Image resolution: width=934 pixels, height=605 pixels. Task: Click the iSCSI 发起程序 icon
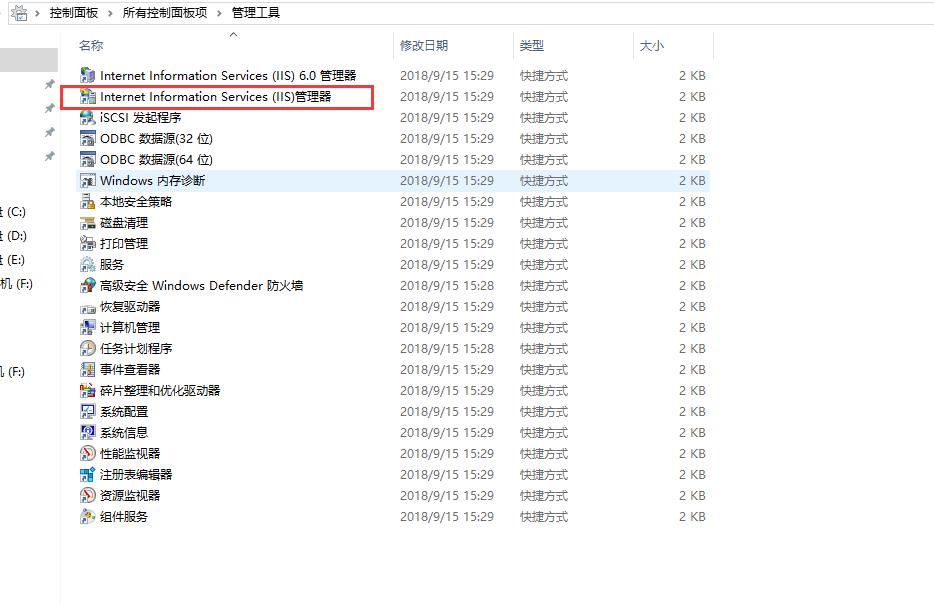pyautogui.click(x=88, y=117)
